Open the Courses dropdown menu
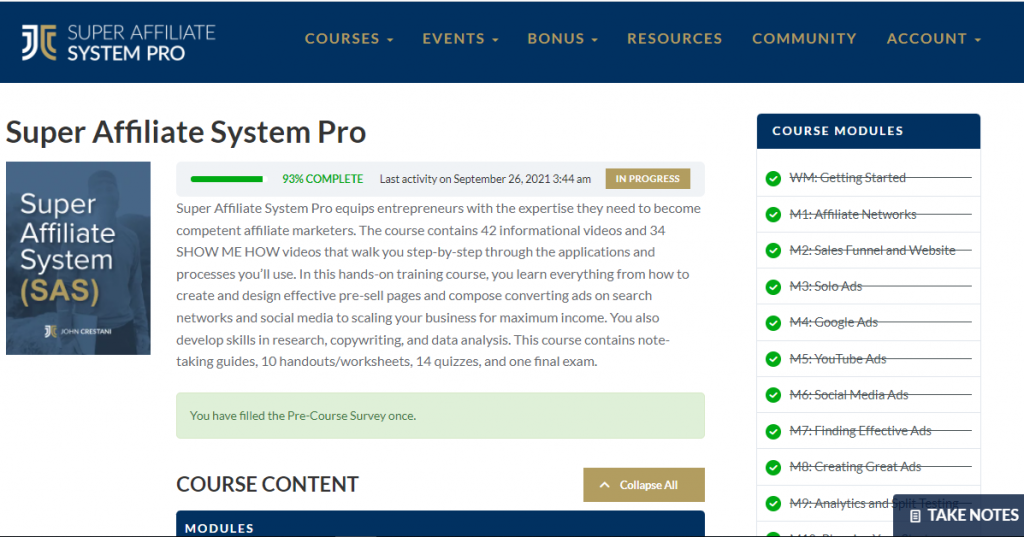The height and width of the screenshot is (537, 1024). [x=349, y=39]
